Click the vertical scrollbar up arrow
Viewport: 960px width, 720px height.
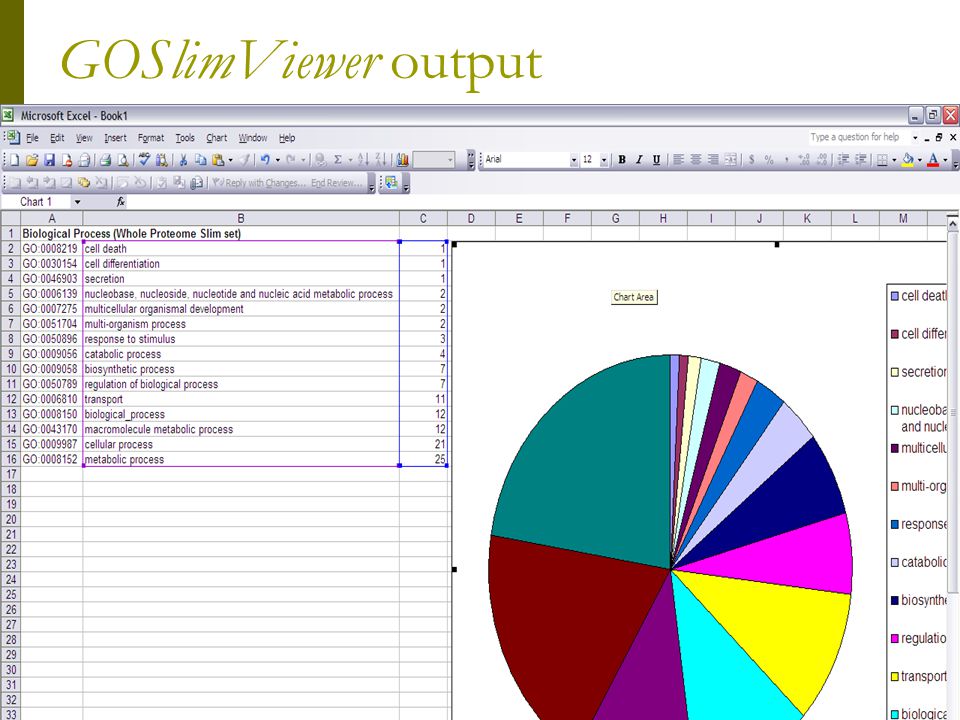[953, 225]
